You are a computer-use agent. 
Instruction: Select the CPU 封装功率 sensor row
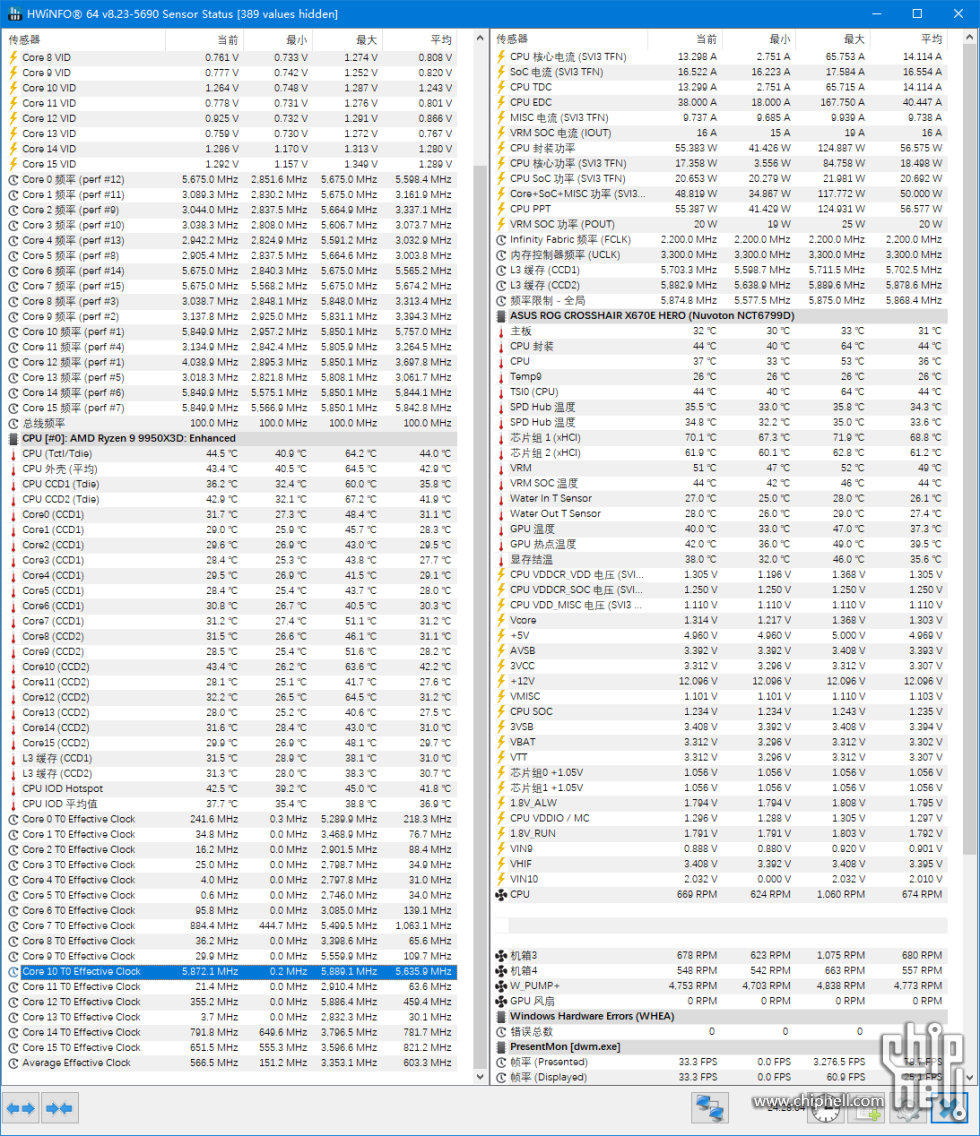click(x=719, y=148)
